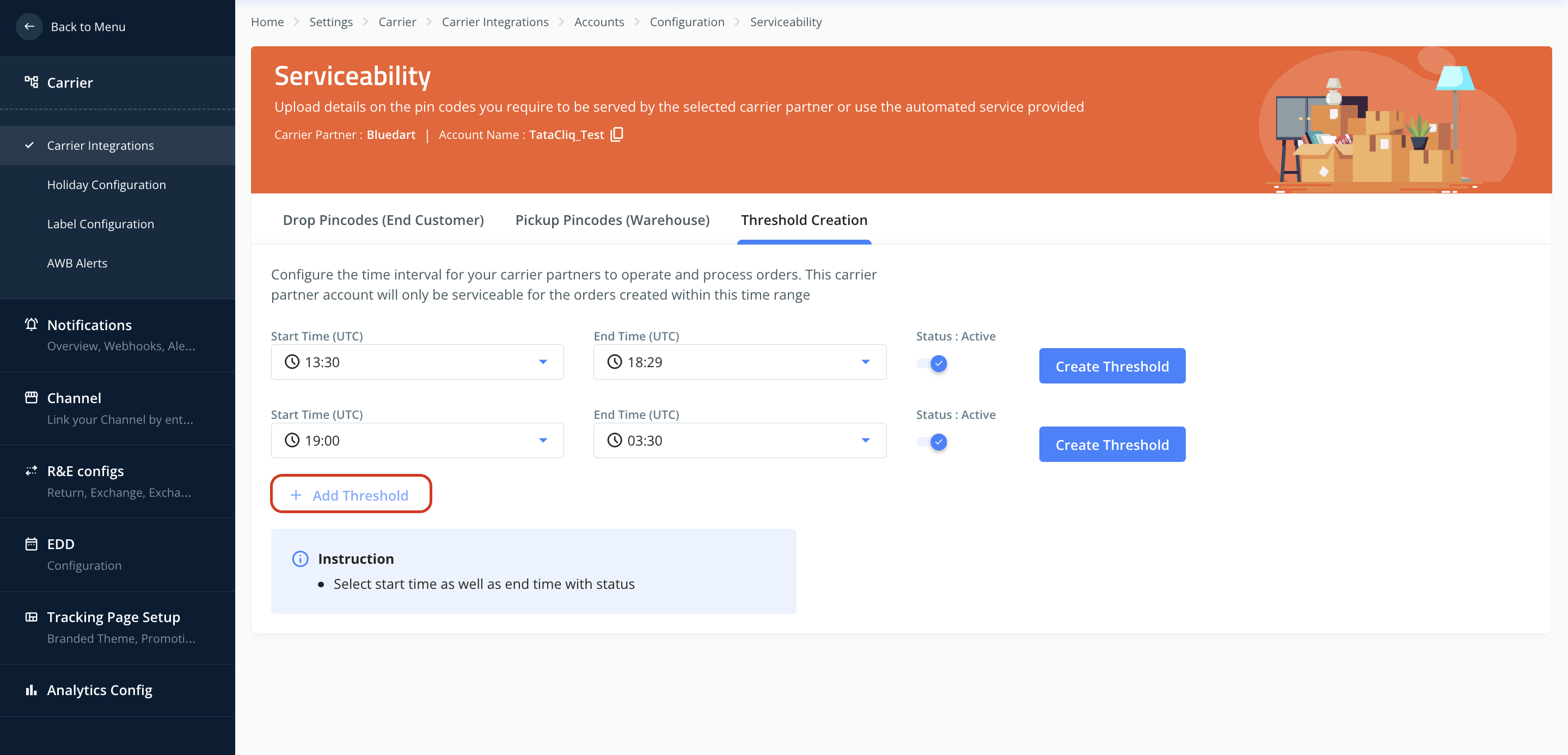Viewport: 1568px width, 755px height.
Task: Click the EDD calendar icon in sidebar
Action: click(x=31, y=544)
